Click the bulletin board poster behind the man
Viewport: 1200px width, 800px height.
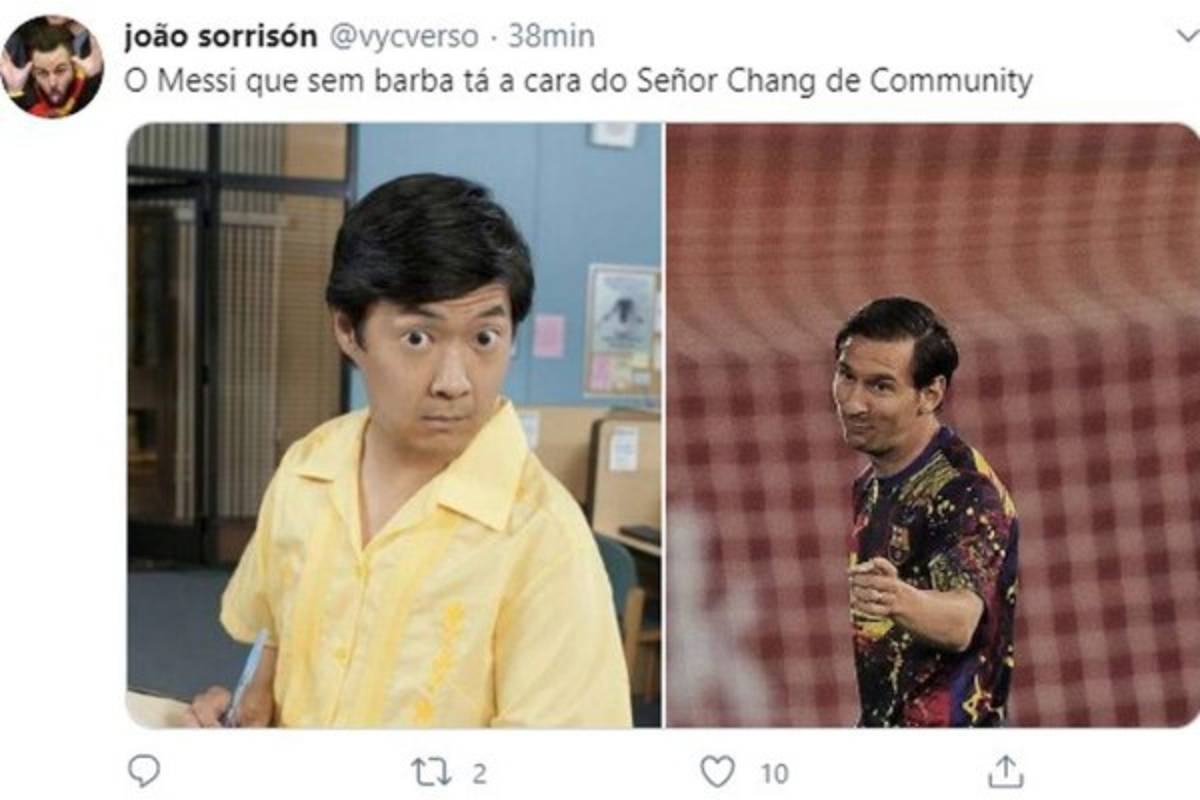(x=620, y=330)
